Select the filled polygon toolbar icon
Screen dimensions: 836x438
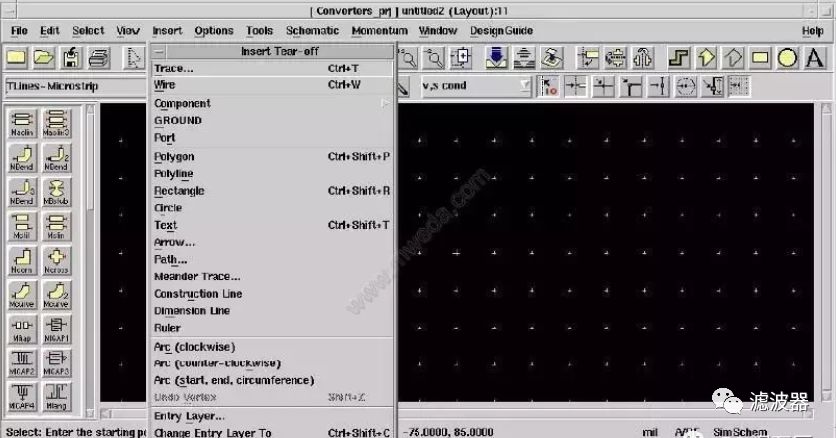[x=706, y=58]
